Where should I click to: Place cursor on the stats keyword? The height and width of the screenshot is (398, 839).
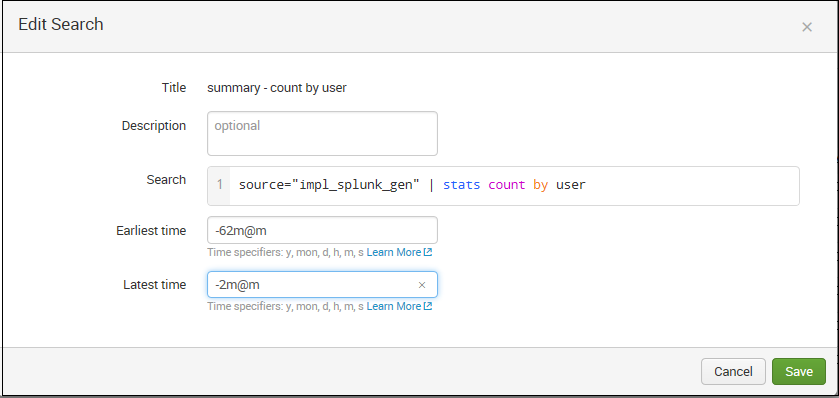(x=461, y=185)
